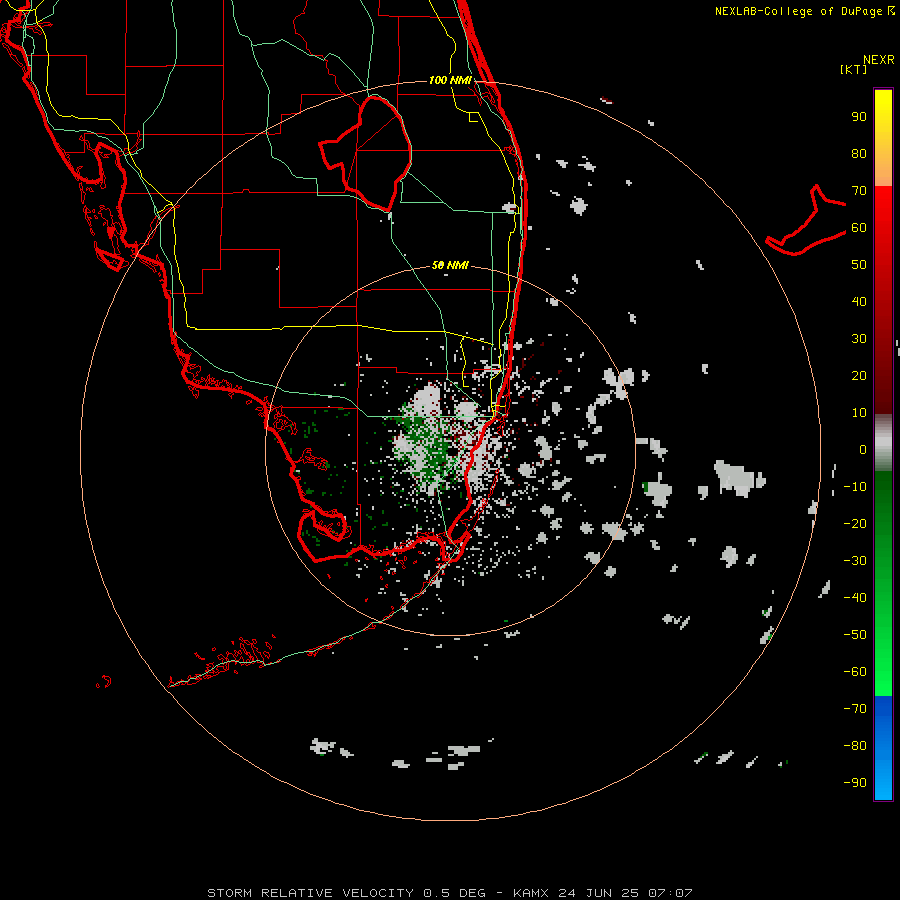Click the -30 scale label
This screenshot has width=900, height=900.
[x=855, y=561]
